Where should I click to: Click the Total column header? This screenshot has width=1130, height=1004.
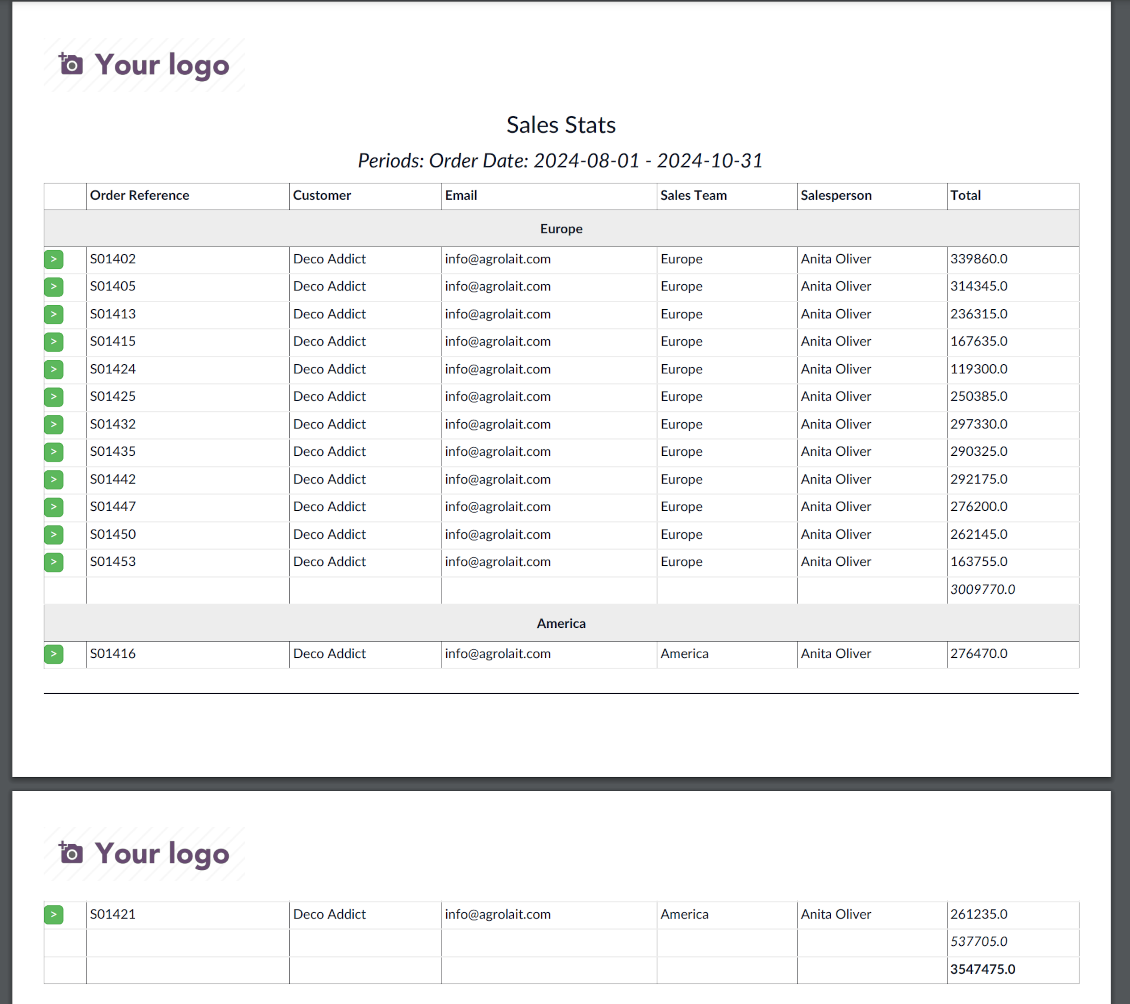click(x=966, y=196)
